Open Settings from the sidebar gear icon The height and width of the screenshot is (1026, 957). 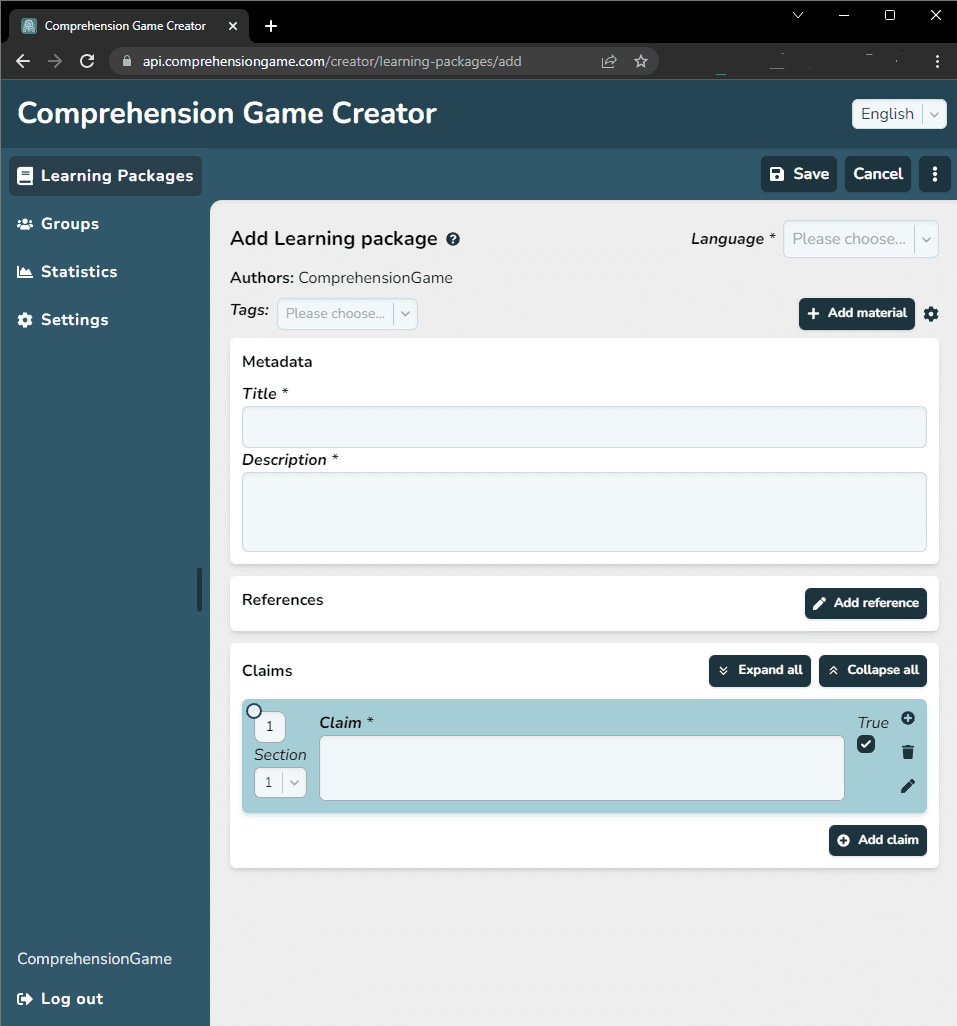[x=24, y=319]
